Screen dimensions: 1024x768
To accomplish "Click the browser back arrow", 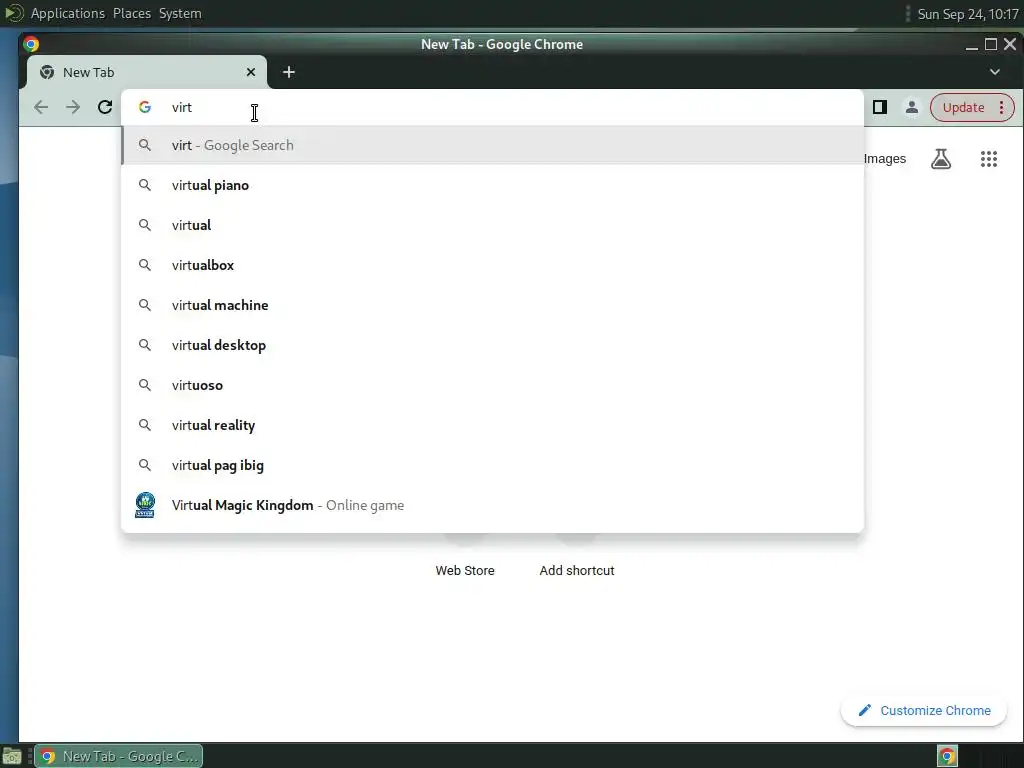I will coord(40,107).
